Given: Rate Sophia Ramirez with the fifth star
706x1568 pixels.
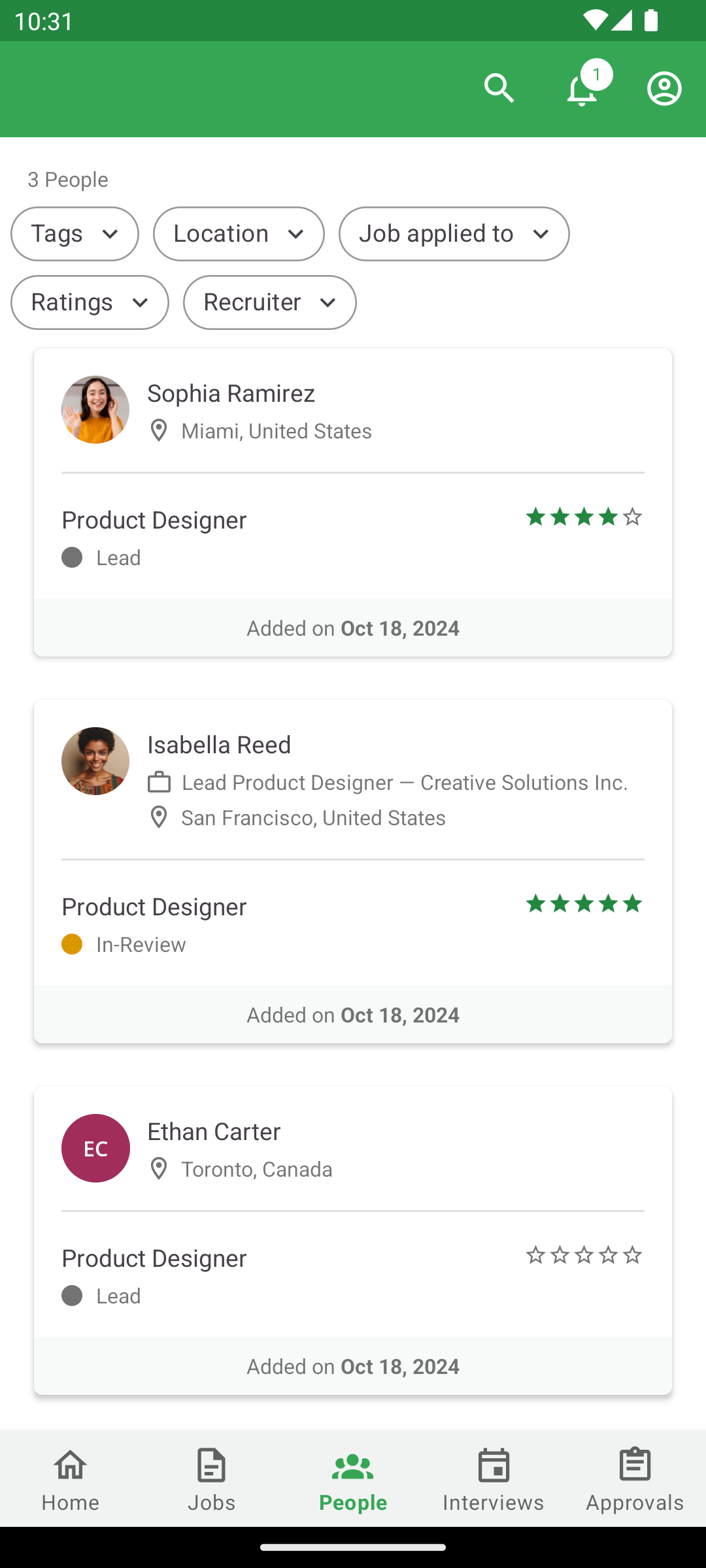Looking at the screenshot, I should (632, 517).
